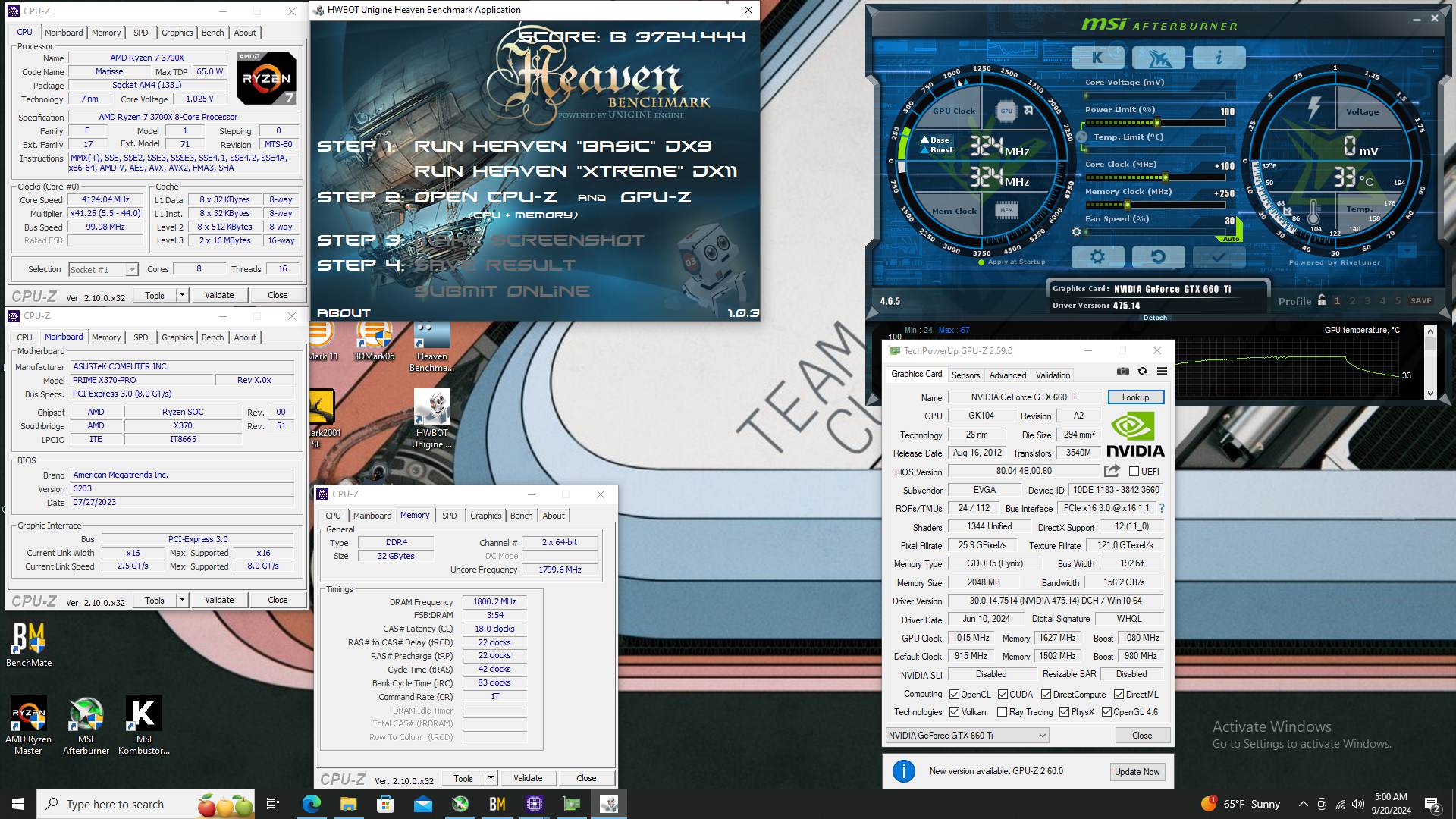The height and width of the screenshot is (819, 1456).
Task: Take GPU-Z screenshot with camera icon
Action: 1123,371
